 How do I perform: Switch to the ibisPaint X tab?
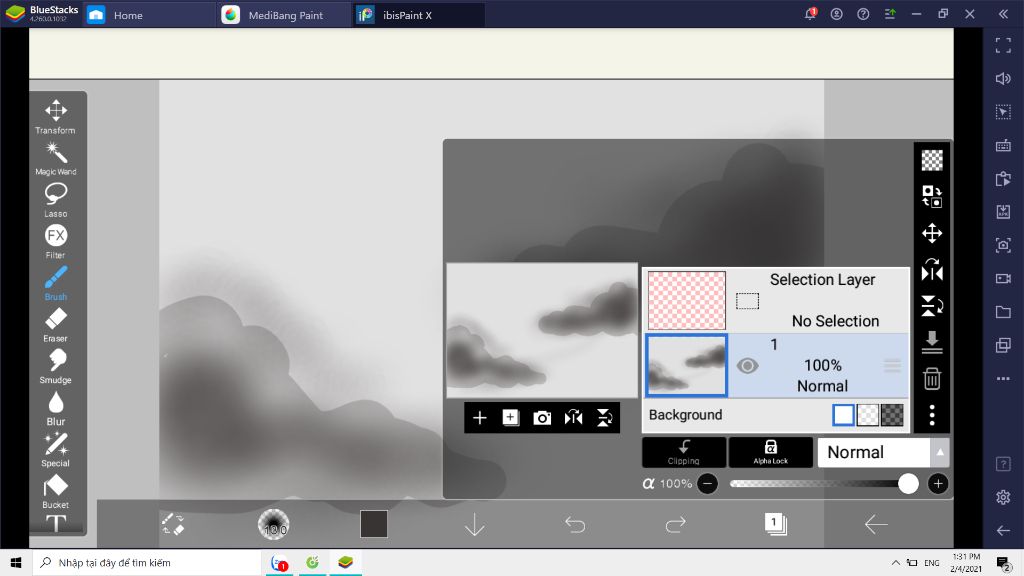pyautogui.click(x=418, y=14)
